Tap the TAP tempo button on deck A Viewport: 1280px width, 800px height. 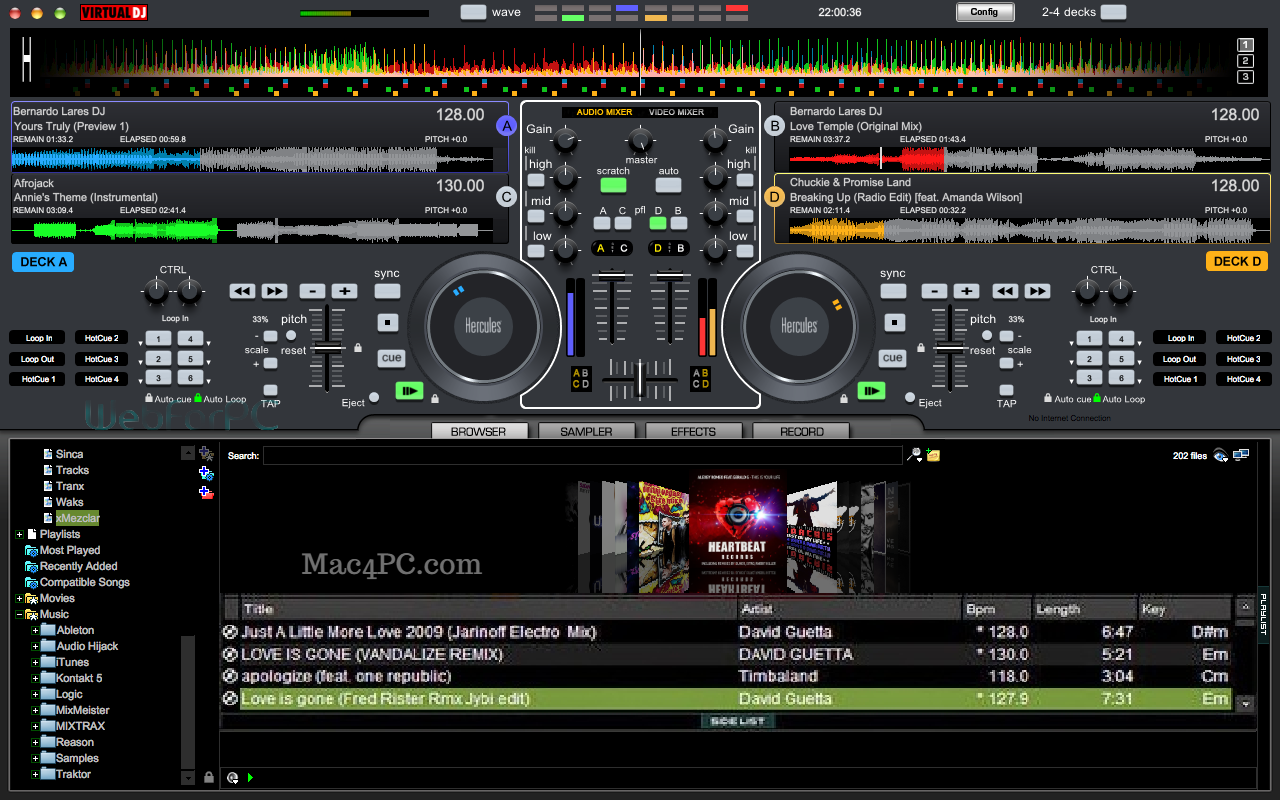(x=271, y=390)
